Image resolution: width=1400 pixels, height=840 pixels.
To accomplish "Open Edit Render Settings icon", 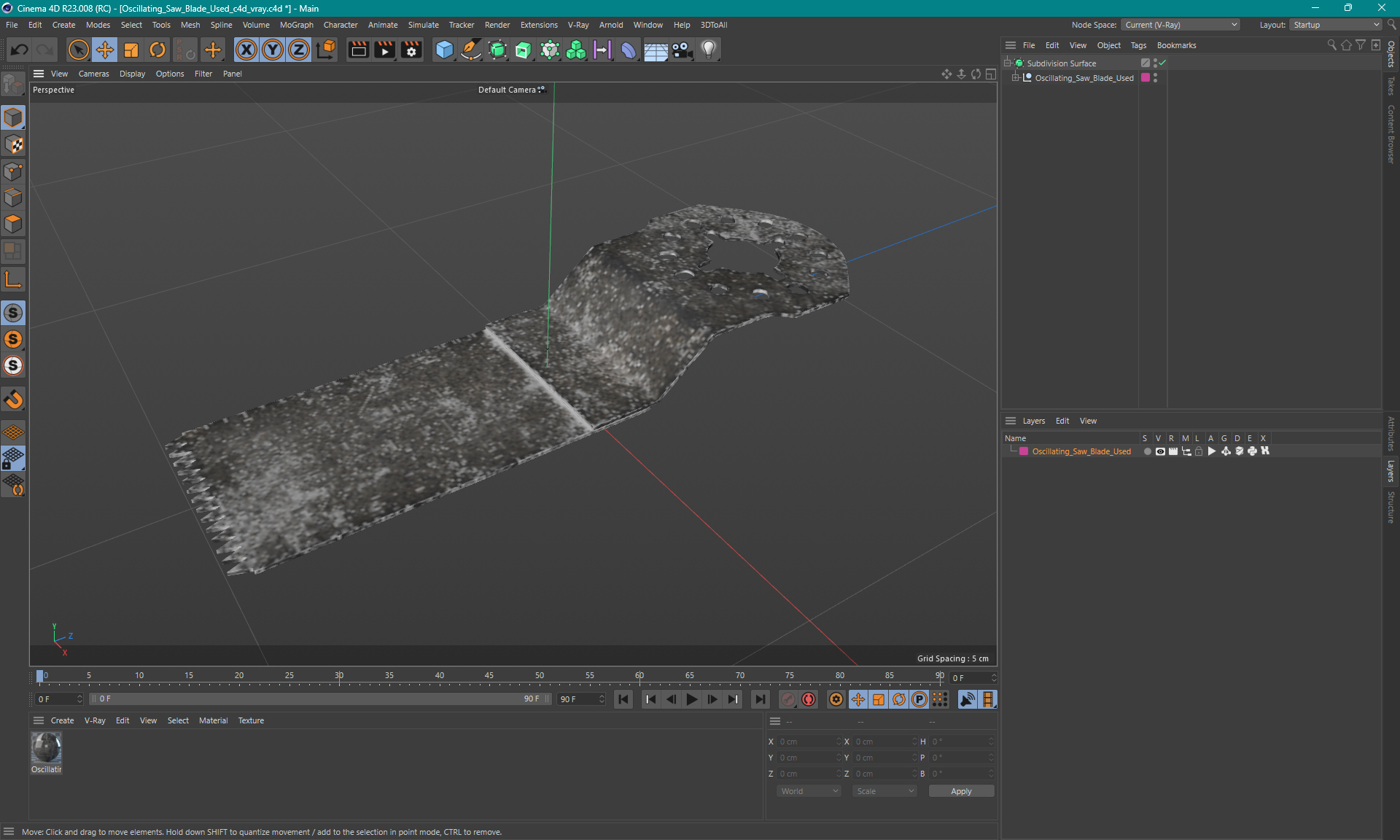I will pos(411,50).
